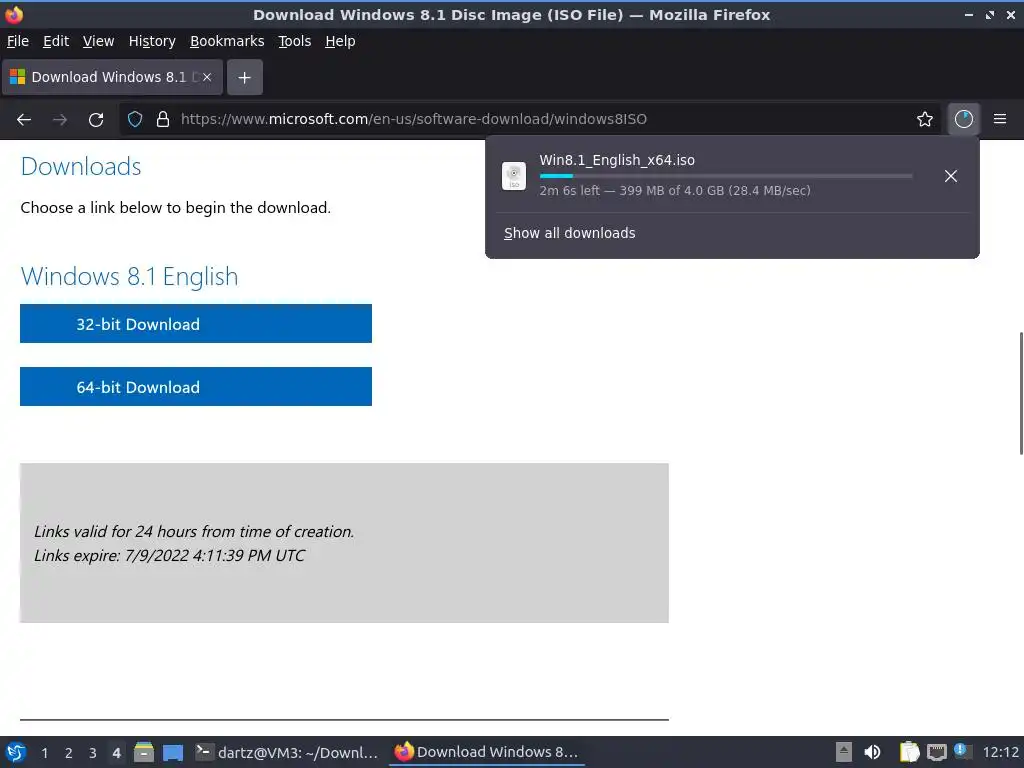Viewport: 1024px width, 768px height.
Task: Open a new tab with plus button
Action: (x=244, y=77)
